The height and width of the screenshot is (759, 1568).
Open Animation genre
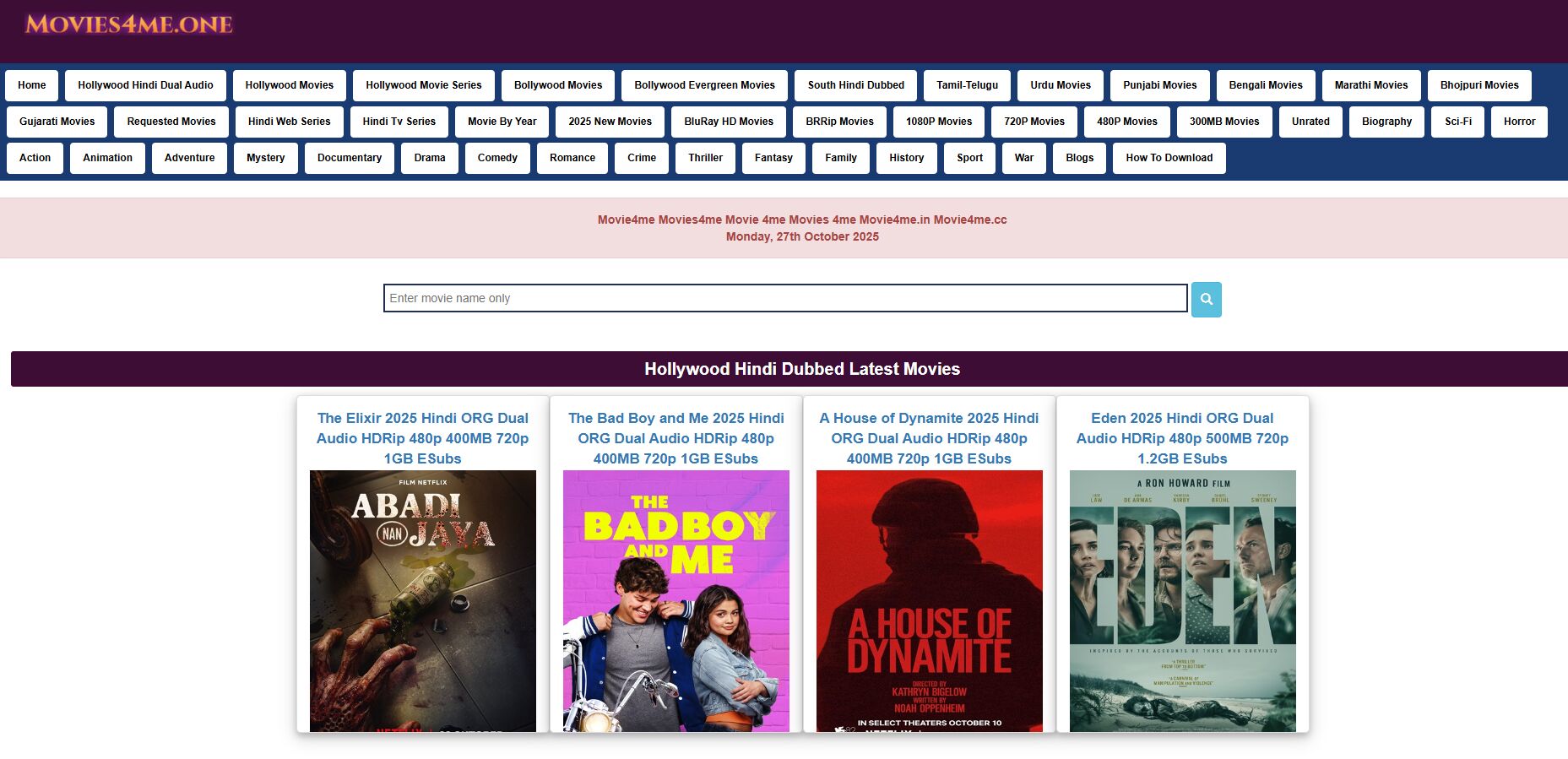coord(108,158)
